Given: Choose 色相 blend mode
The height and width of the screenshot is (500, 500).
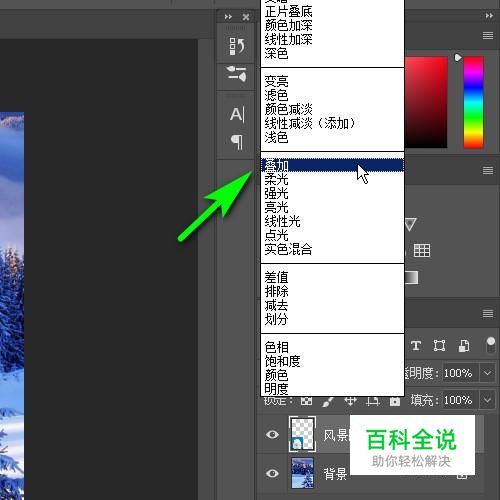Looking at the screenshot, I should 332,347.
